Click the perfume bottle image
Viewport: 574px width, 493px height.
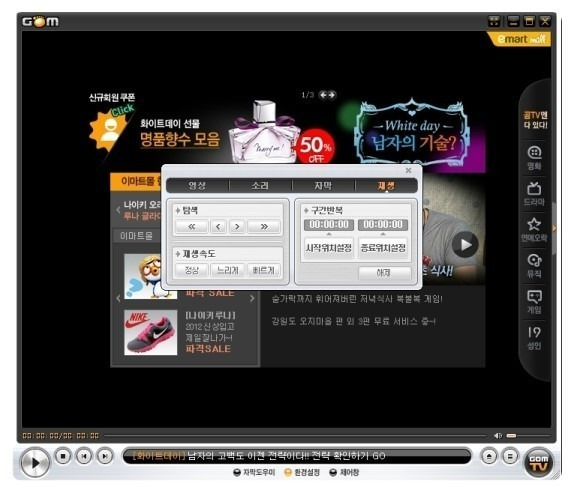pyautogui.click(x=263, y=132)
